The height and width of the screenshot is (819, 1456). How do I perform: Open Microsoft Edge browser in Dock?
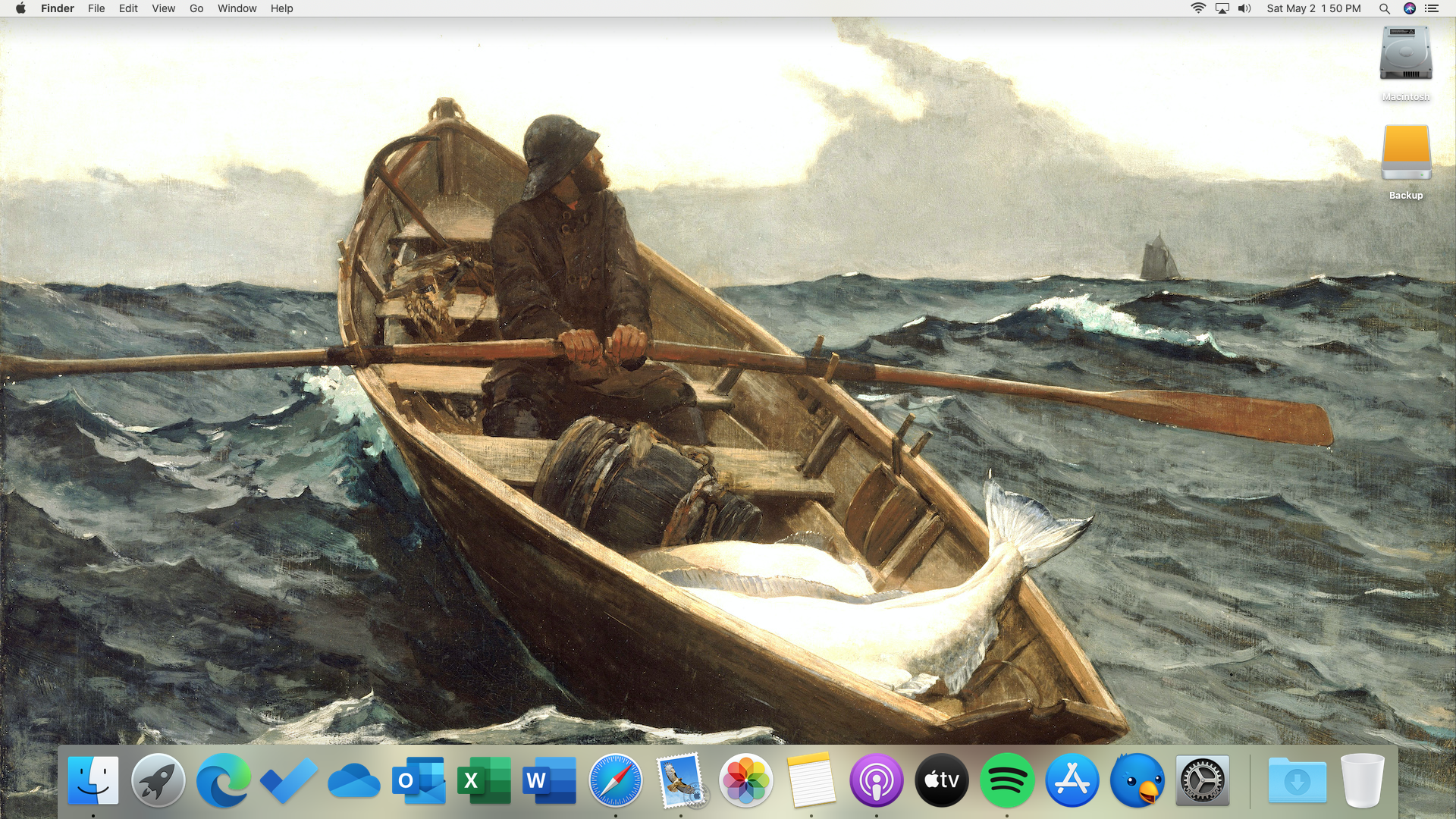(224, 780)
